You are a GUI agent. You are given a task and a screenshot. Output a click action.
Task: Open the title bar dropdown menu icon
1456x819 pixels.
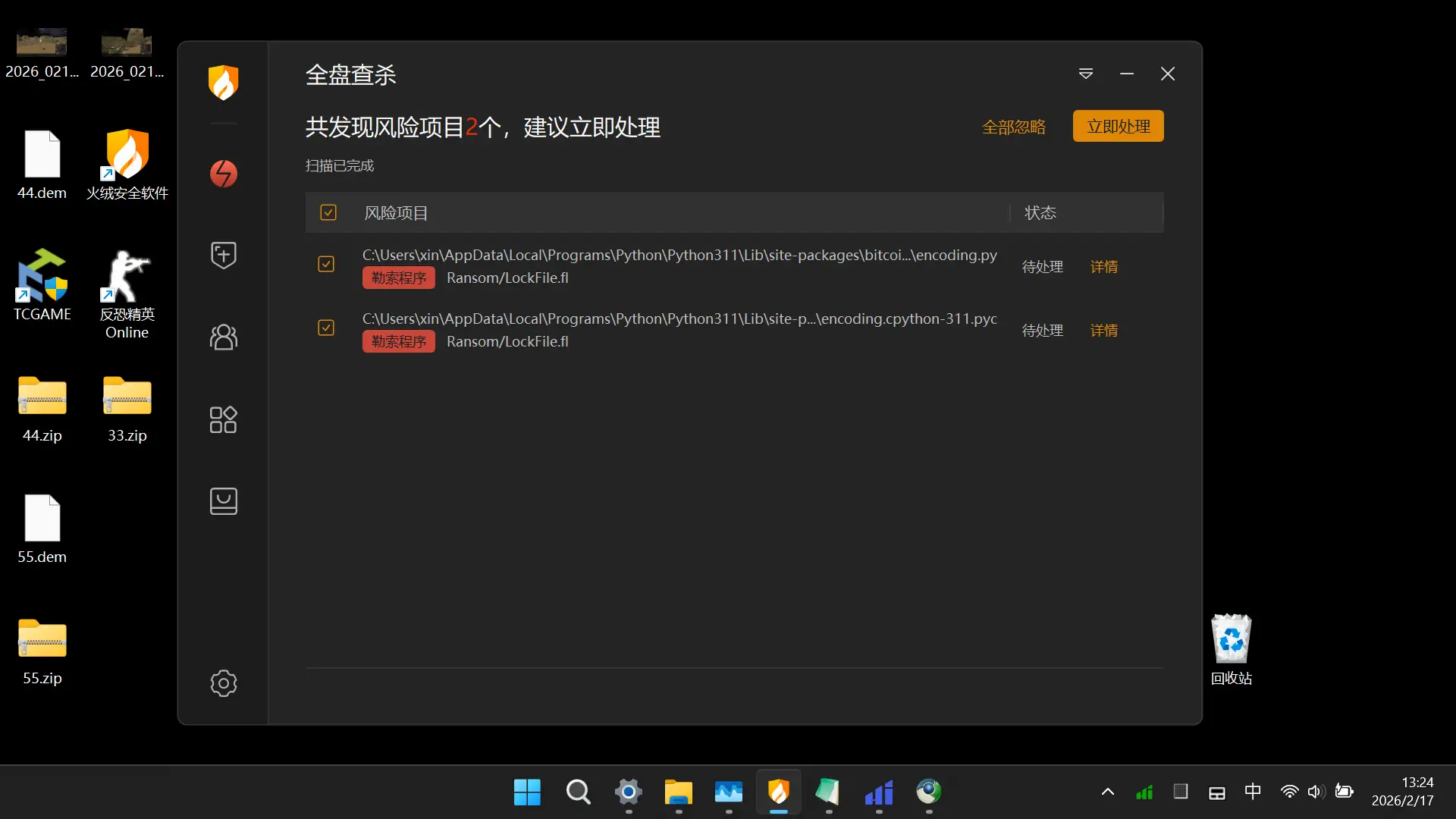[x=1086, y=74]
